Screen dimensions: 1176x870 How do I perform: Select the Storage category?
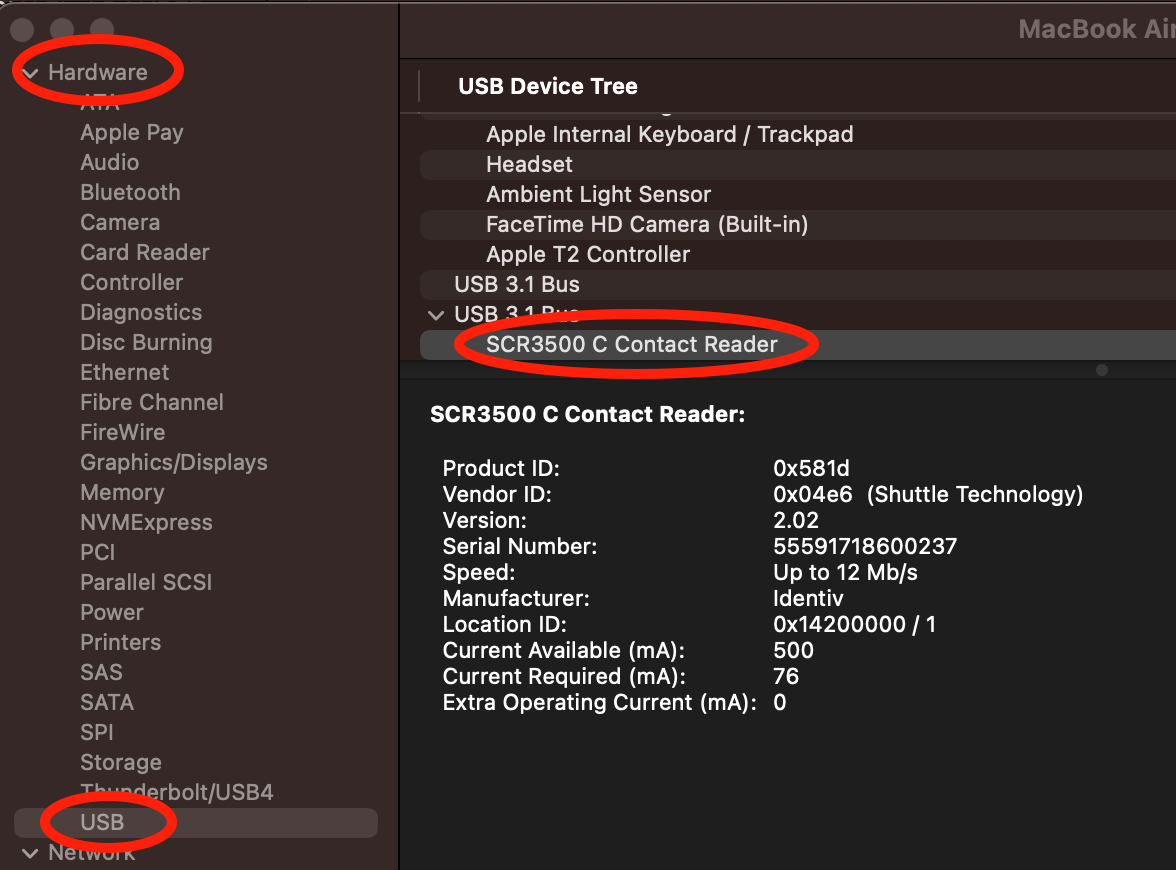121,762
